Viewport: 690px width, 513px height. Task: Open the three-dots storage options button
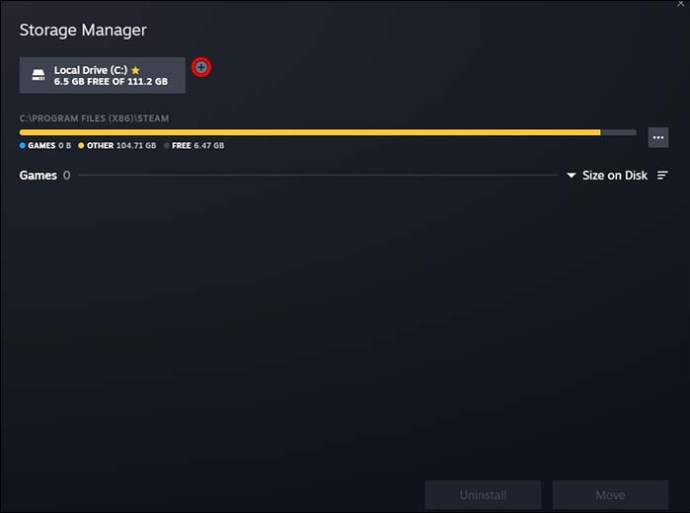coord(658,138)
